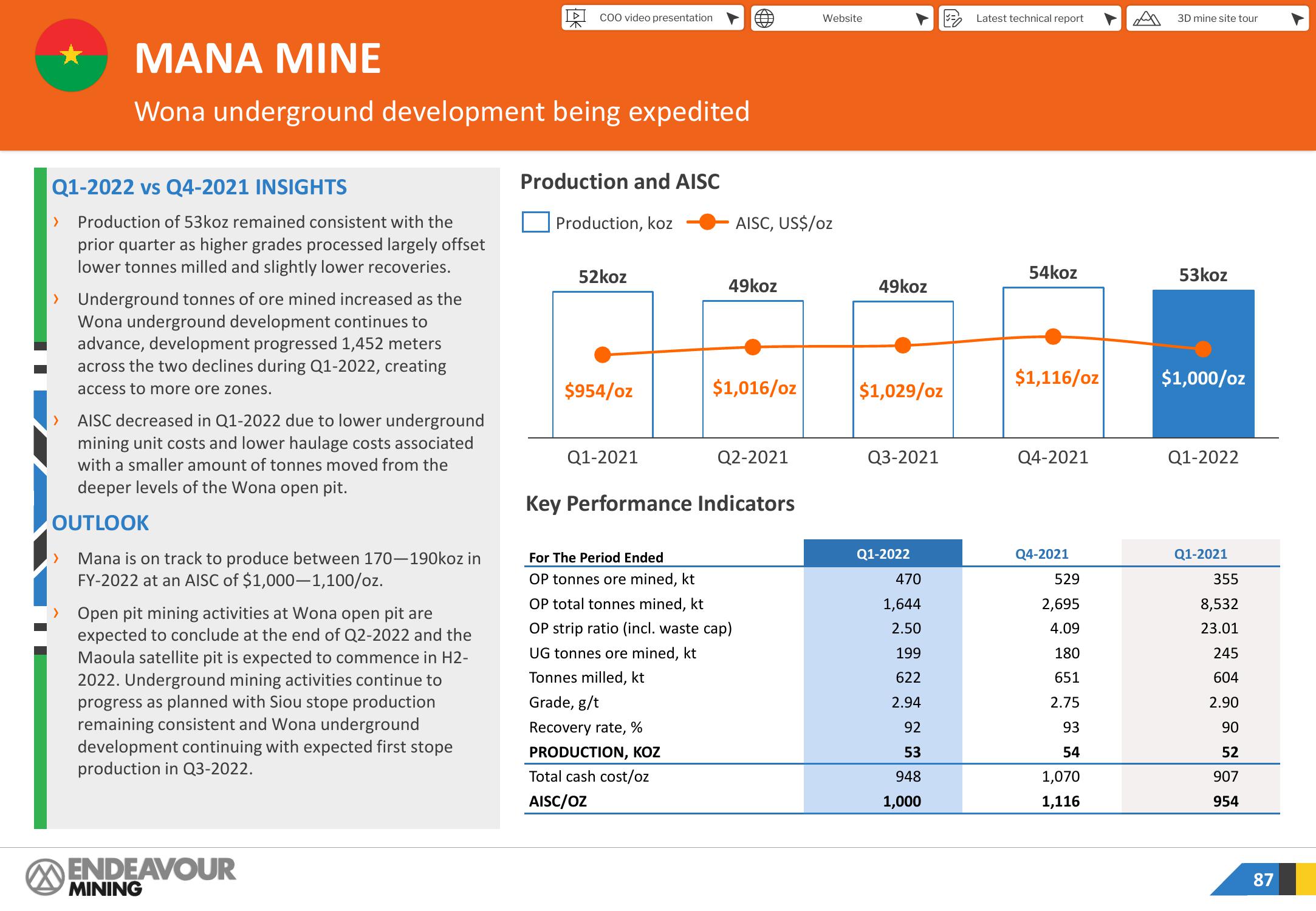The image size is (1316, 911).
Task: Open the Website link
Action: point(841,18)
